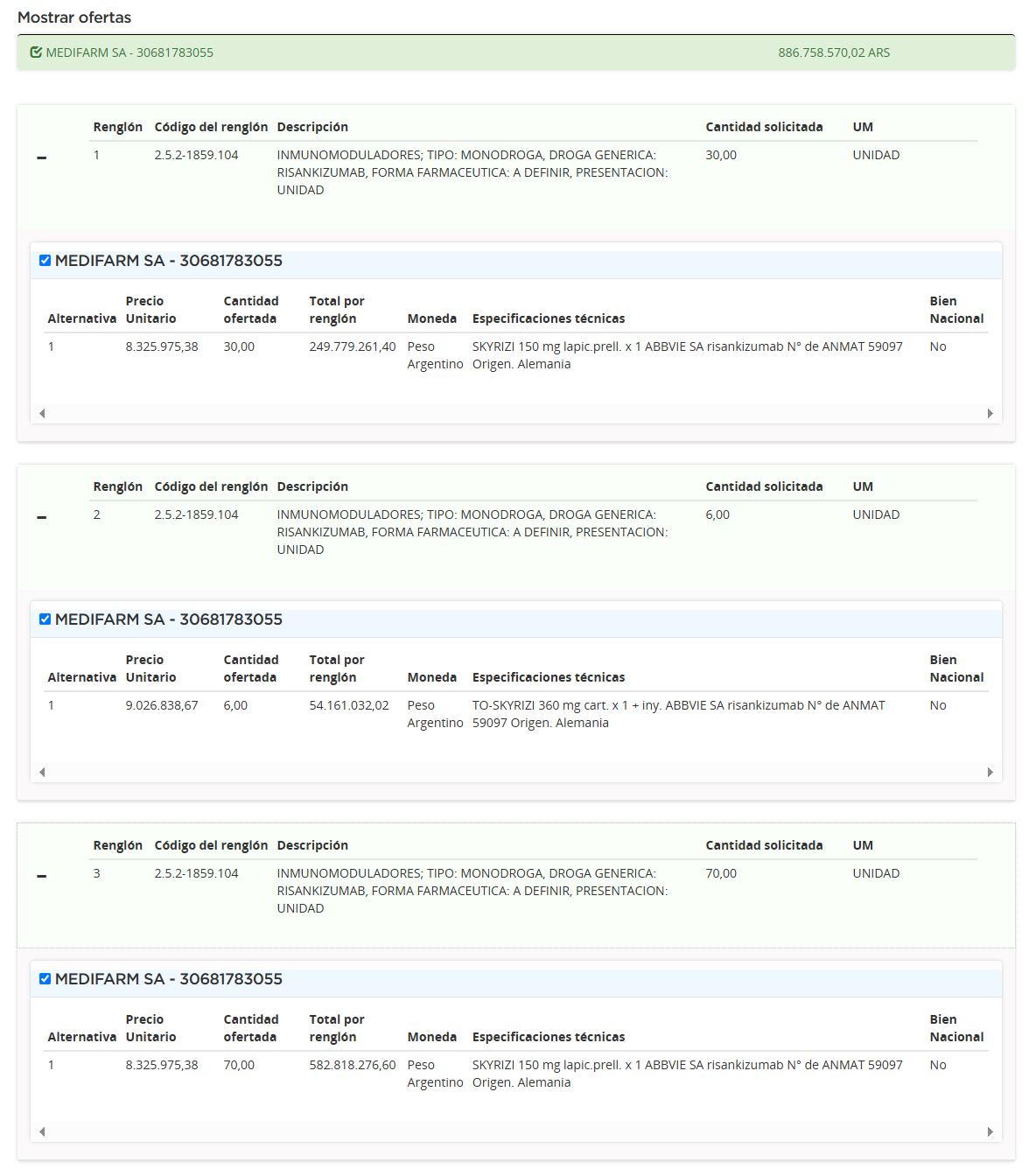This screenshot has width=1036, height=1176.
Task: Click right scroll arrow in renglón 2 offer table
Action: 990,772
